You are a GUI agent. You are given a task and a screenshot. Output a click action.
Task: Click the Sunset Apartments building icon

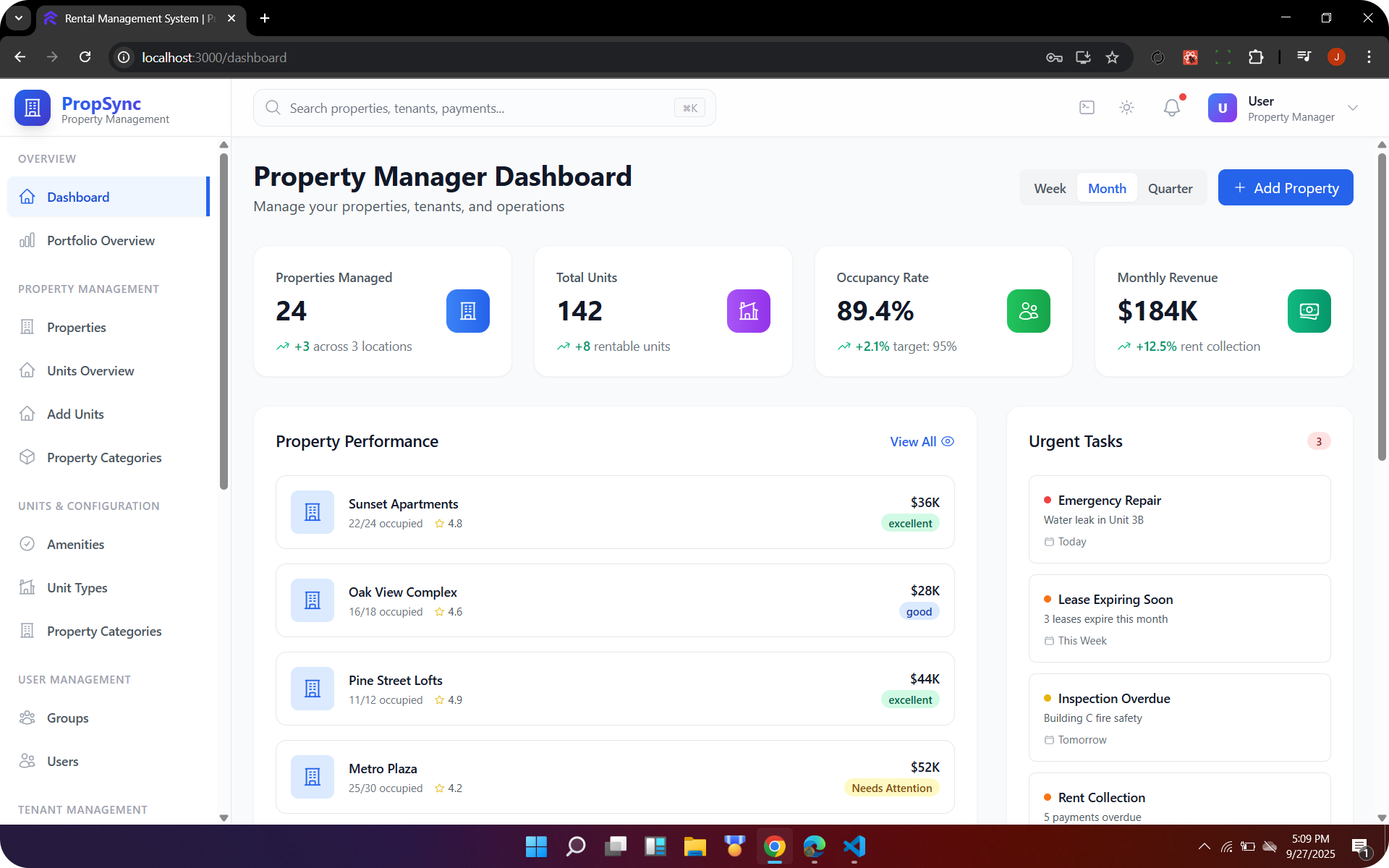313,512
